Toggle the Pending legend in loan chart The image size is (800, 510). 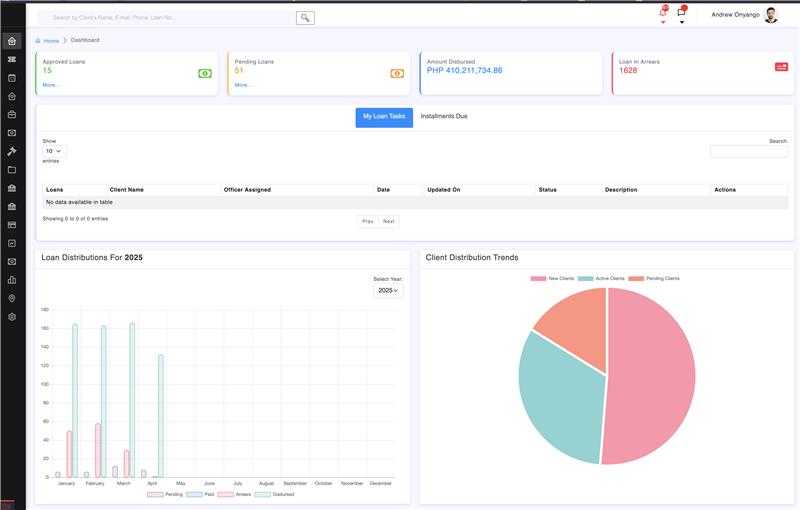pos(165,494)
